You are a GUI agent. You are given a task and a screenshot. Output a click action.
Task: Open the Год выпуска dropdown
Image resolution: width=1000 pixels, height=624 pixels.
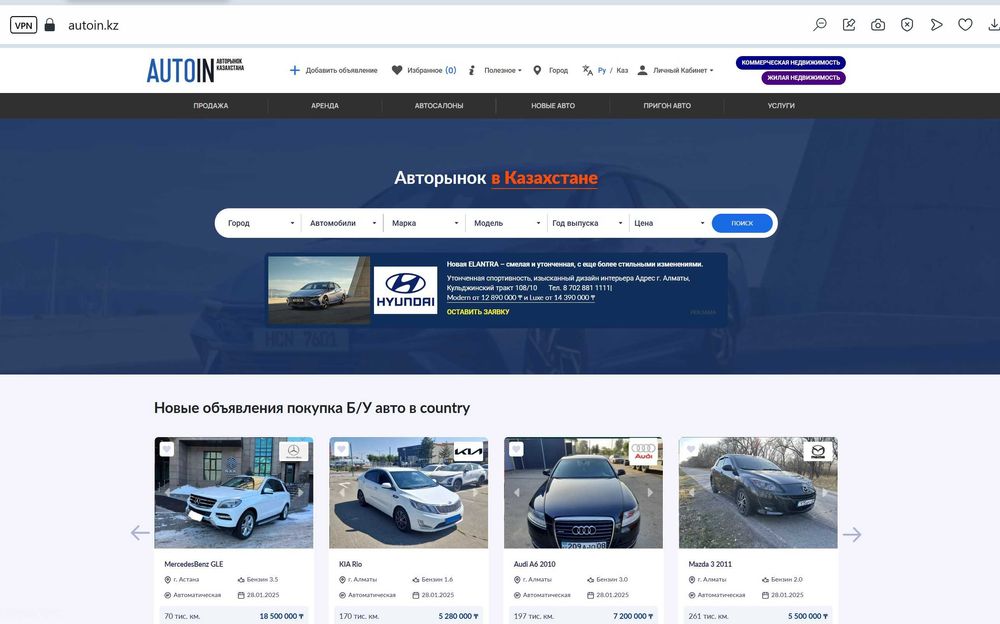click(587, 223)
